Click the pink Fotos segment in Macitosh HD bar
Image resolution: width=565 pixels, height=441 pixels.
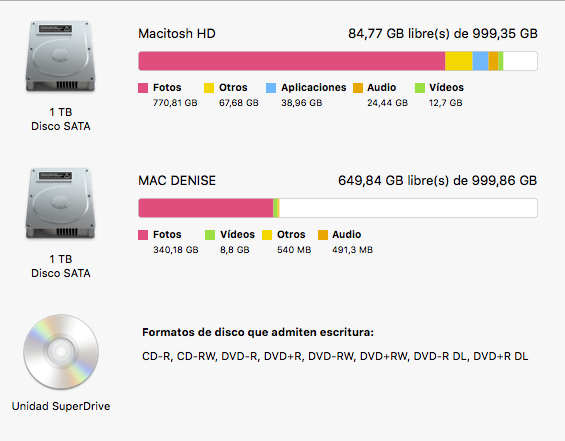pyautogui.click(x=292, y=61)
